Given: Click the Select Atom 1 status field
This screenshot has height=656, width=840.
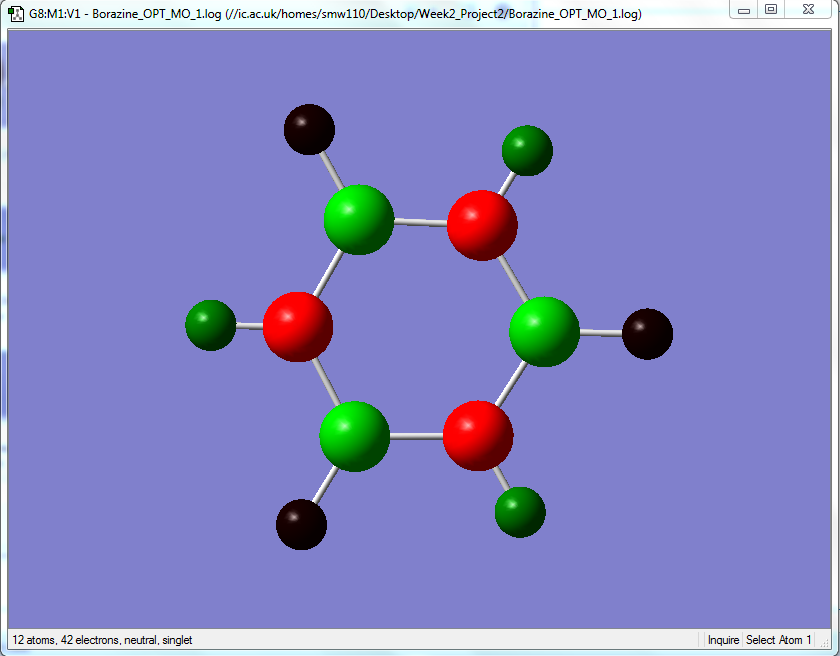Looking at the screenshot, I should [x=778, y=640].
